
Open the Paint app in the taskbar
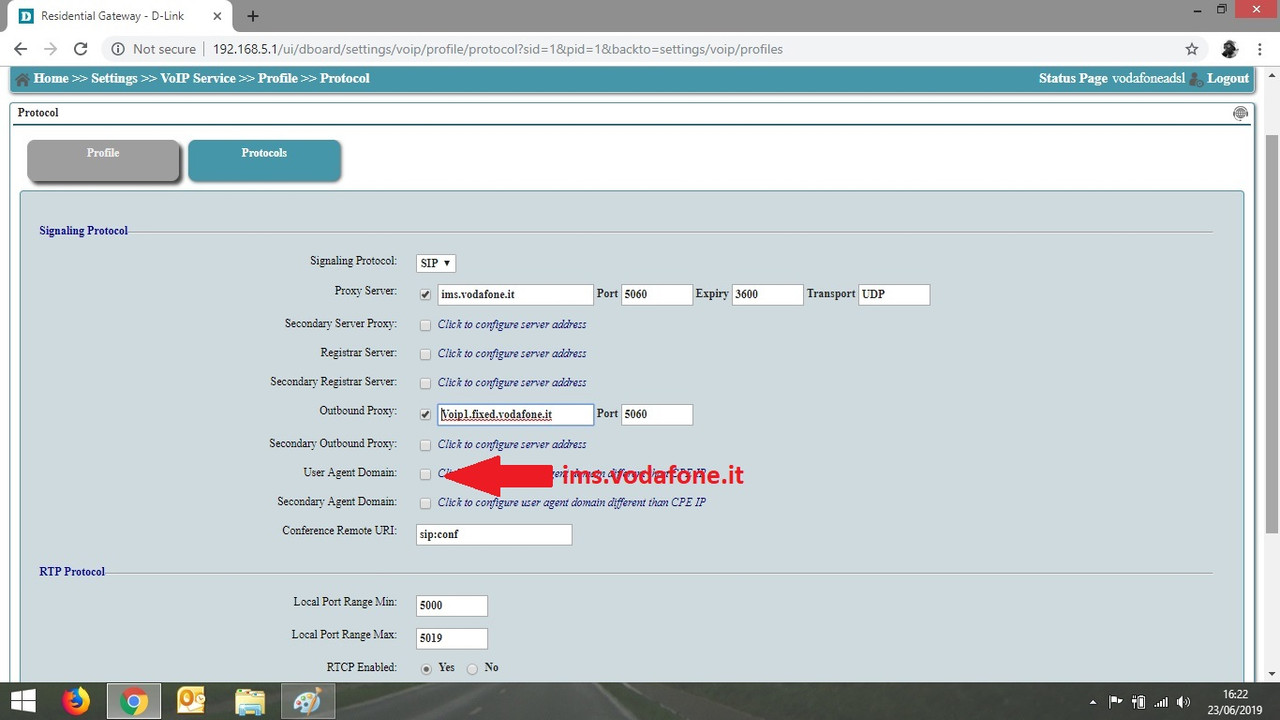tap(307, 702)
